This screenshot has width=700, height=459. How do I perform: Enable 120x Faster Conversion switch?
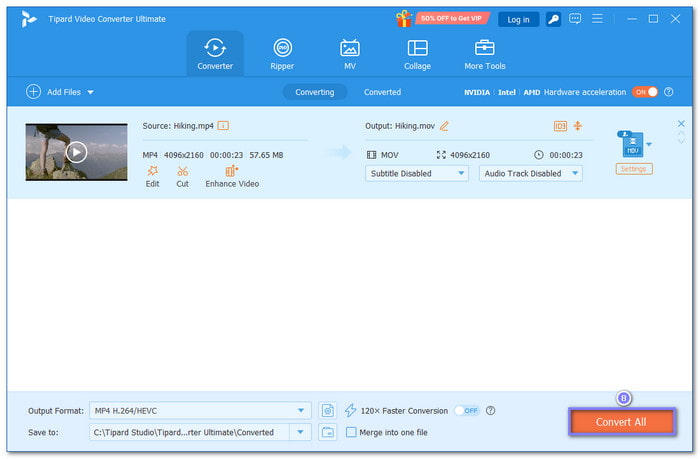(x=467, y=410)
